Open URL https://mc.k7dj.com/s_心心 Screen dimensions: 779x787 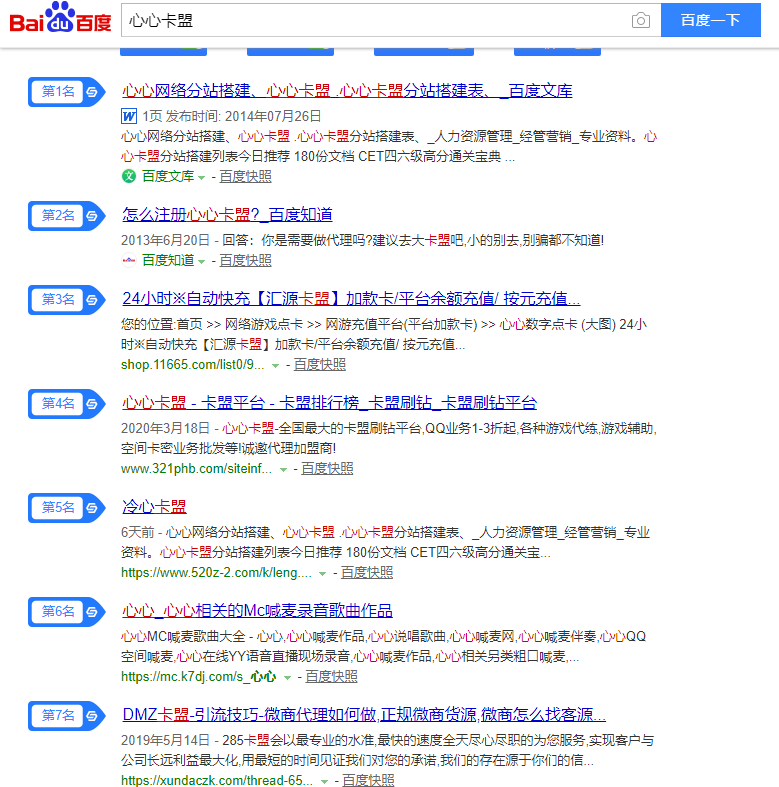pyautogui.click(x=198, y=676)
